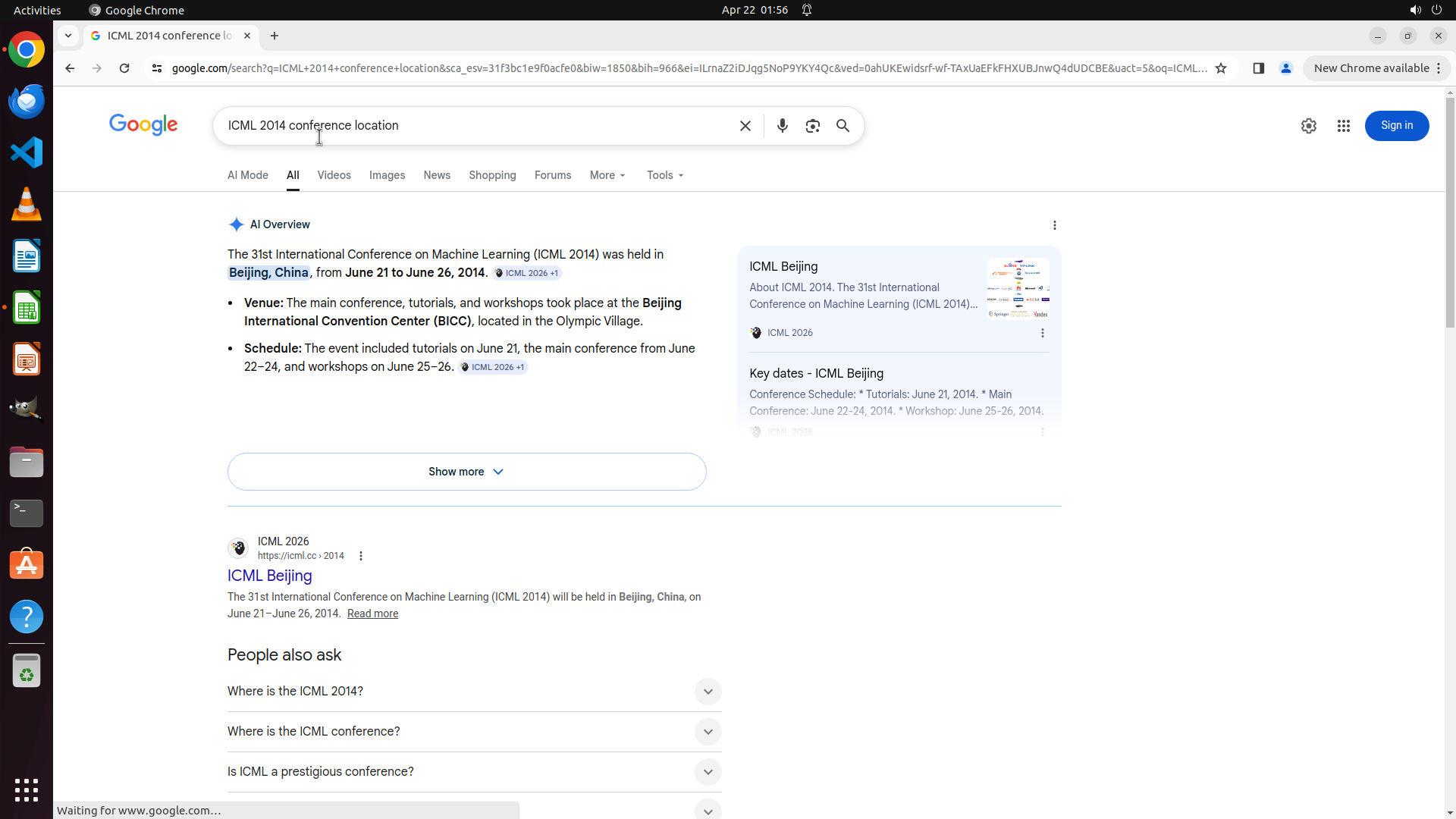Open the Tools dropdown
Image resolution: width=1456 pixels, height=819 pixels.
tap(665, 175)
